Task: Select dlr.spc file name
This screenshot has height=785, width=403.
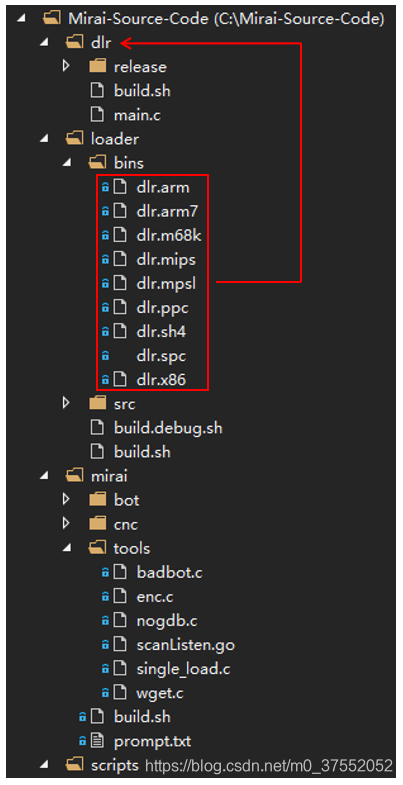Action: 162,356
